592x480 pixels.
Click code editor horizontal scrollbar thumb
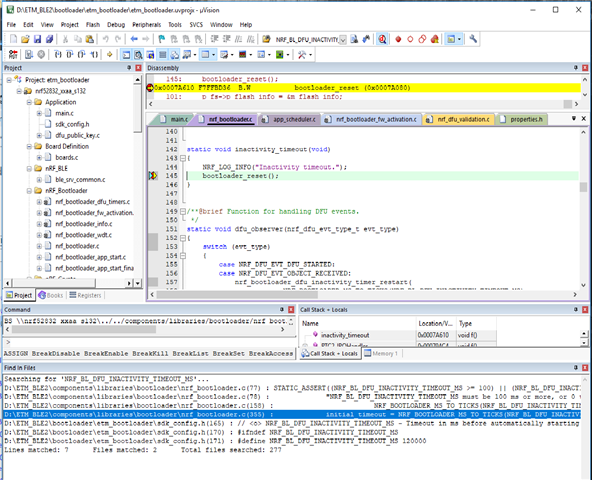coord(237,294)
